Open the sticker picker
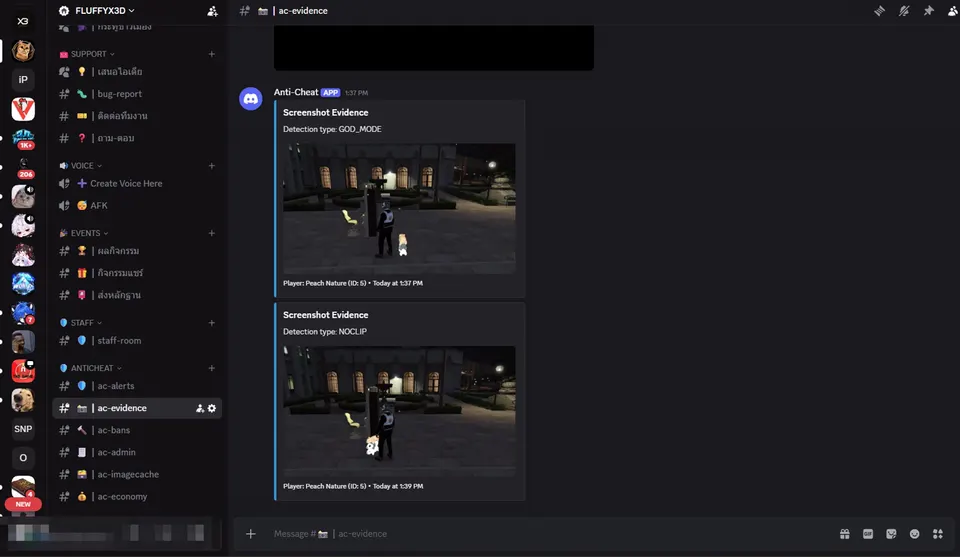 pos(891,534)
